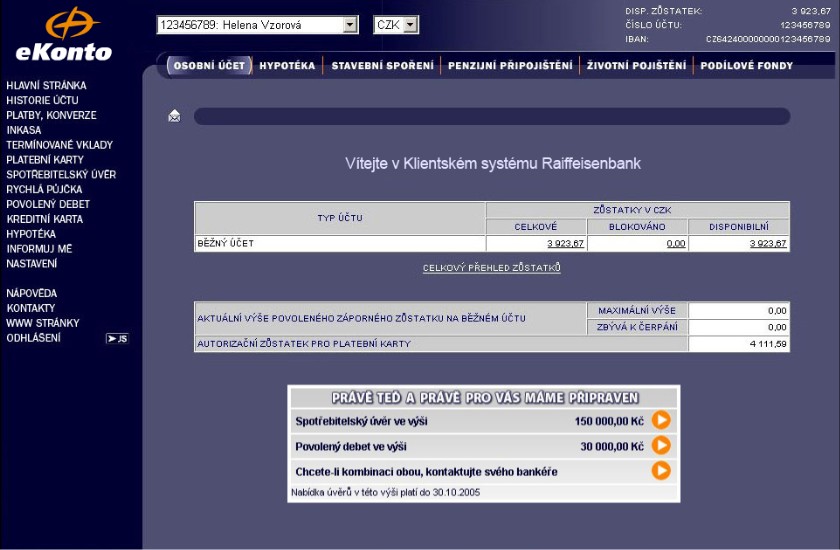Click Vítejte v Klientském systému Raiffeisenbank heading

click(x=493, y=163)
